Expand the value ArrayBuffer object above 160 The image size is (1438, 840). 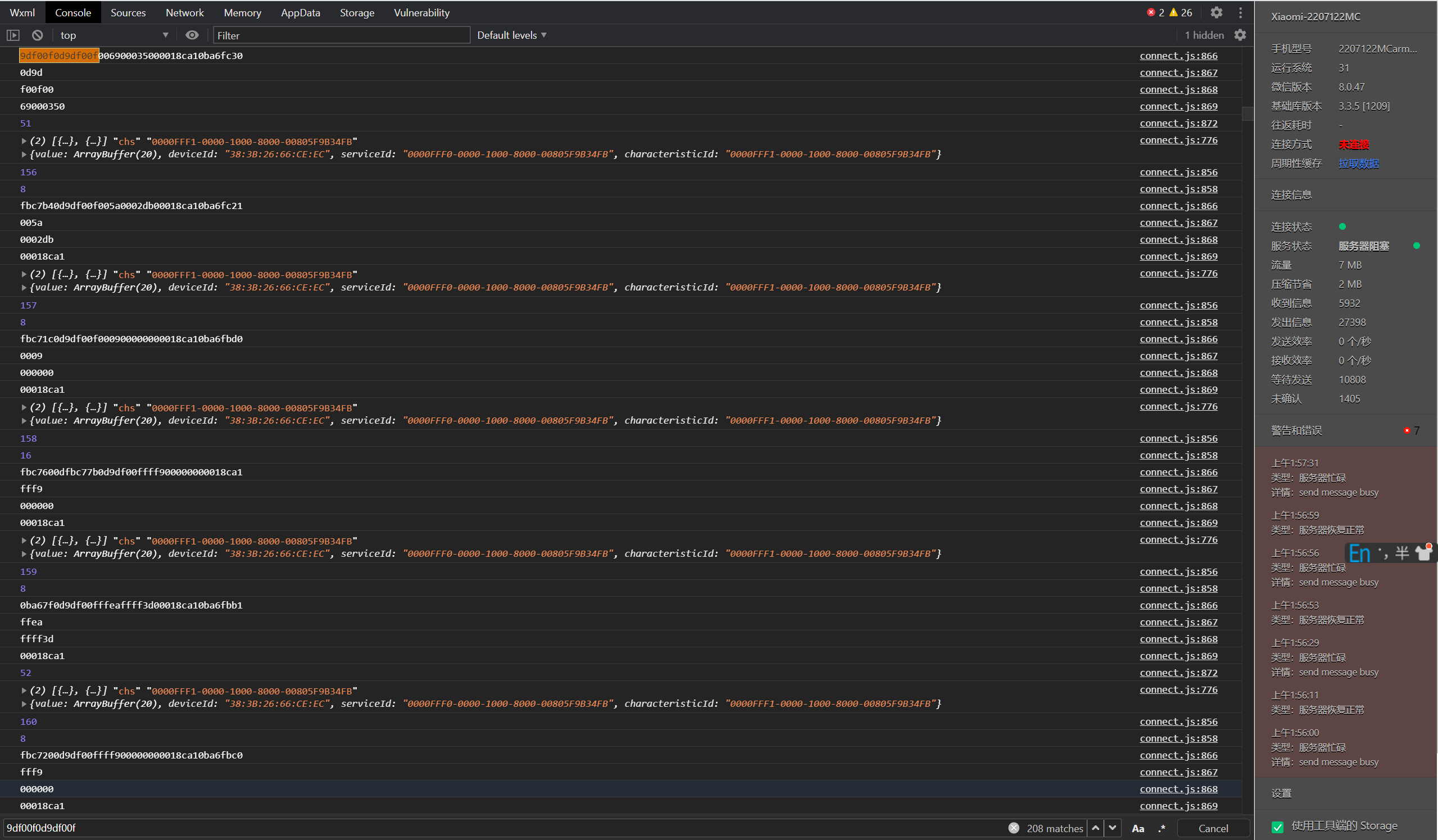[24, 703]
